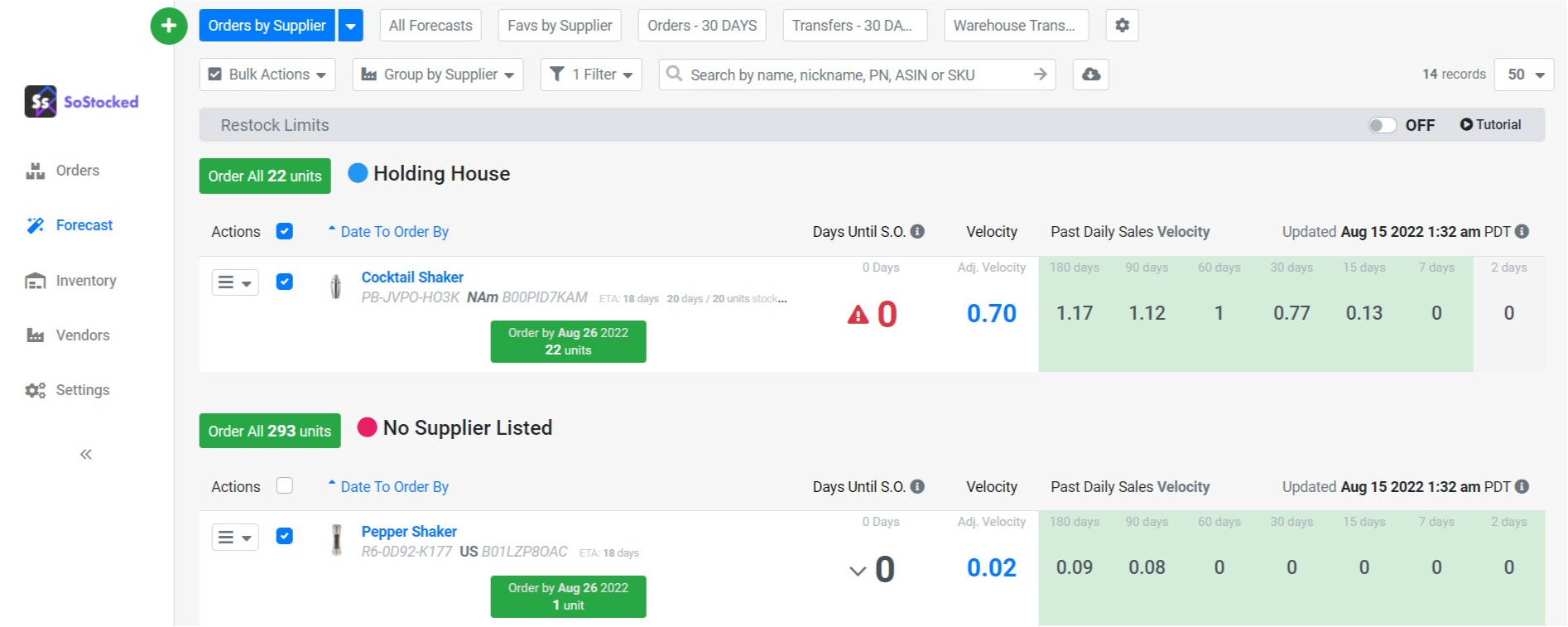Open Cocktail Shaker row actions menu
Screen dimensions: 1568x627
point(235,282)
